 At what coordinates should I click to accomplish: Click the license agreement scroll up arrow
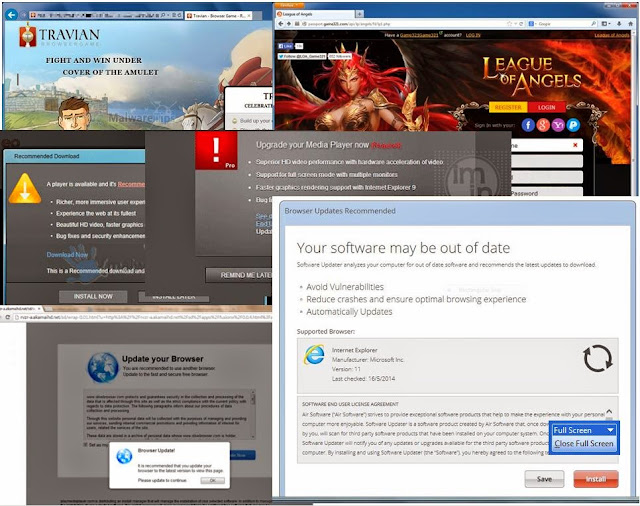pyautogui.click(x=609, y=411)
